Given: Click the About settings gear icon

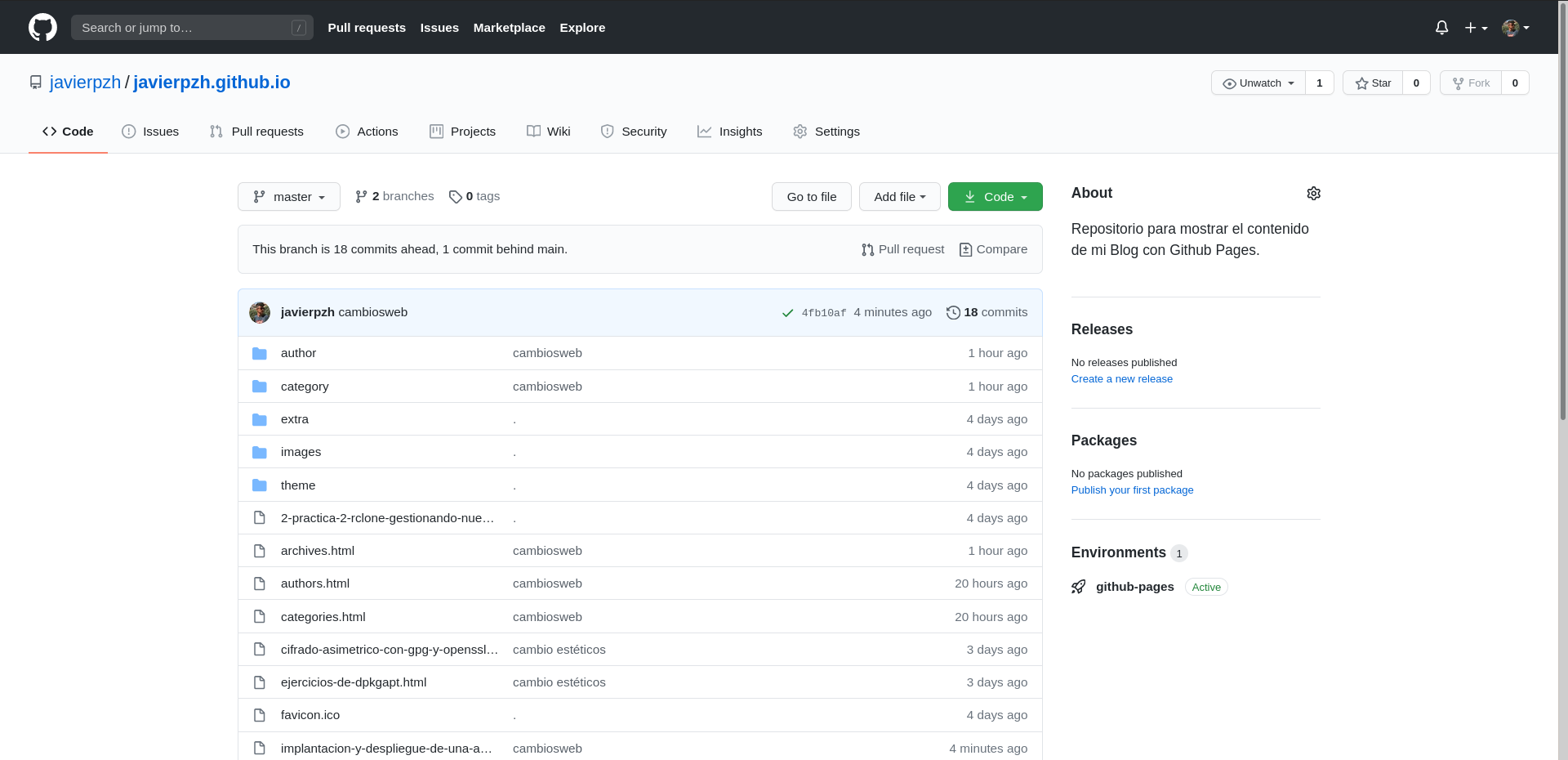Looking at the screenshot, I should 1313,194.
